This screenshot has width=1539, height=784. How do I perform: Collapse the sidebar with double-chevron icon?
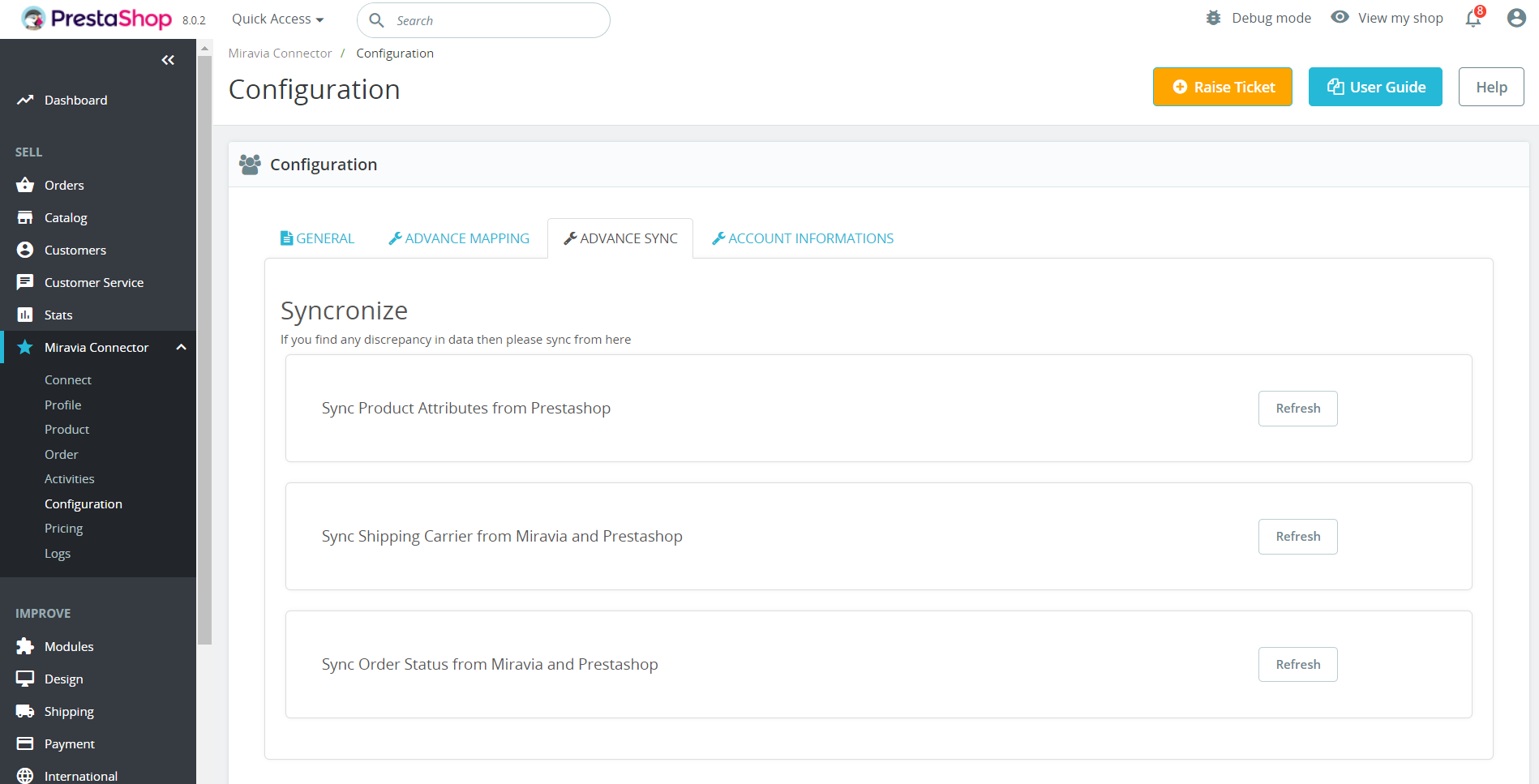(168, 60)
